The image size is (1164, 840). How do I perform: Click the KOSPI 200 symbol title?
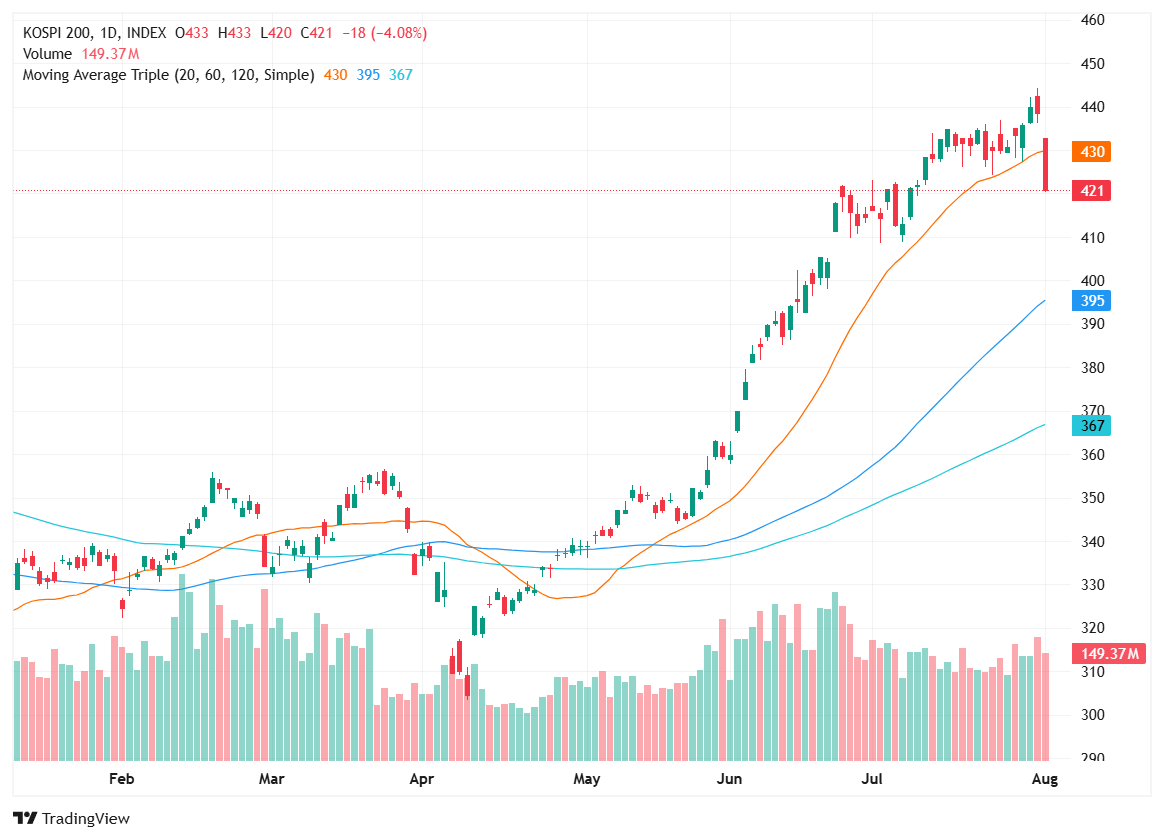click(x=59, y=33)
